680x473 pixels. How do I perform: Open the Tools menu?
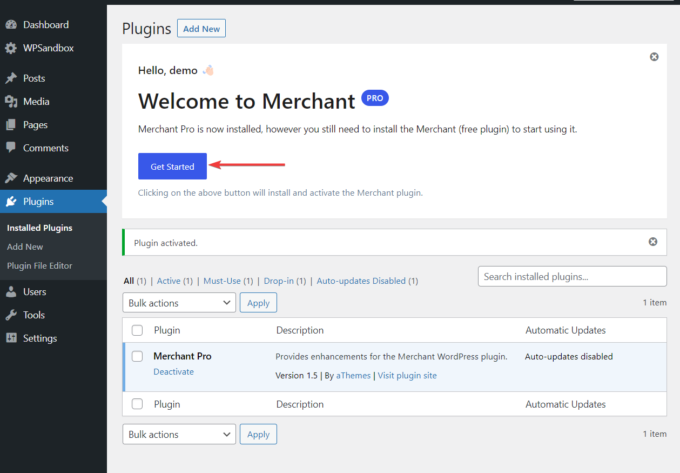point(53,315)
